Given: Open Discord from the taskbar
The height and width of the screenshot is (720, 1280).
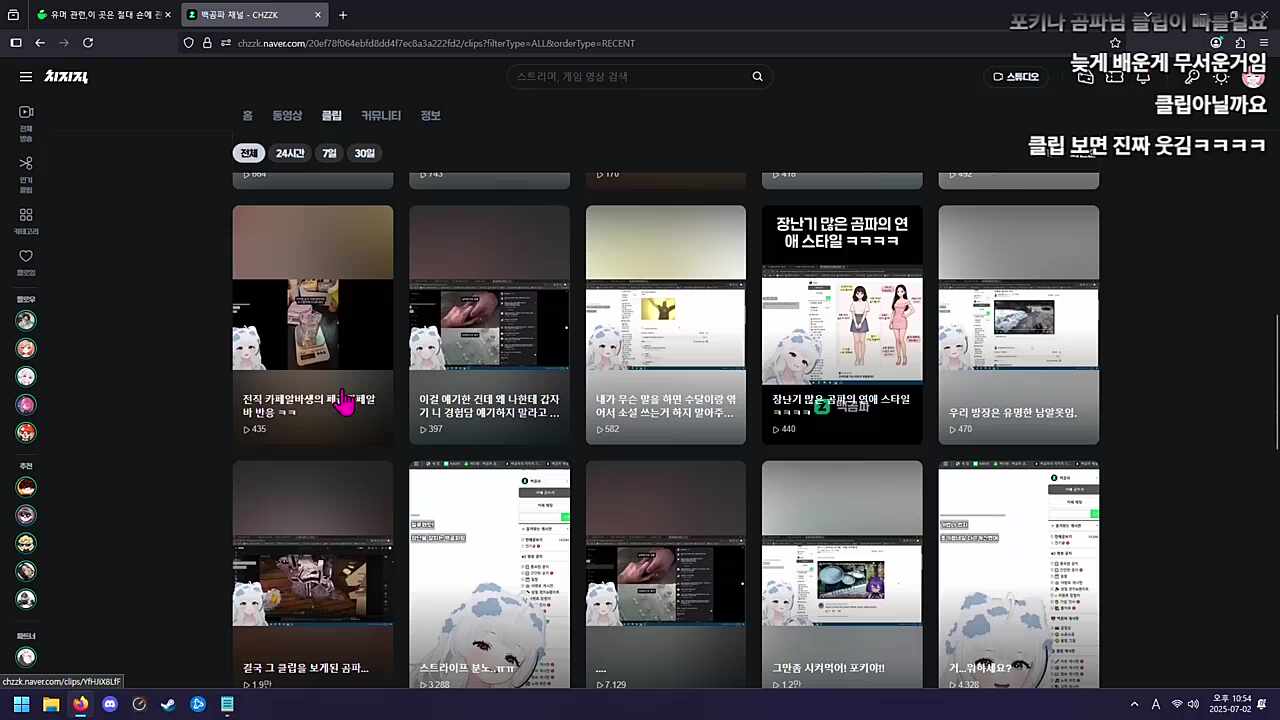Looking at the screenshot, I should [110, 704].
